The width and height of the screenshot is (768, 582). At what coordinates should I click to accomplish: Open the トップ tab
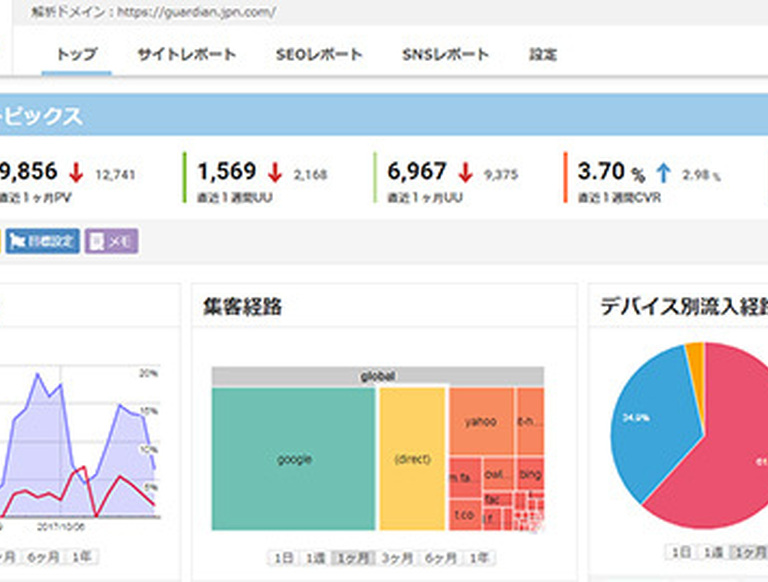click(x=70, y=55)
